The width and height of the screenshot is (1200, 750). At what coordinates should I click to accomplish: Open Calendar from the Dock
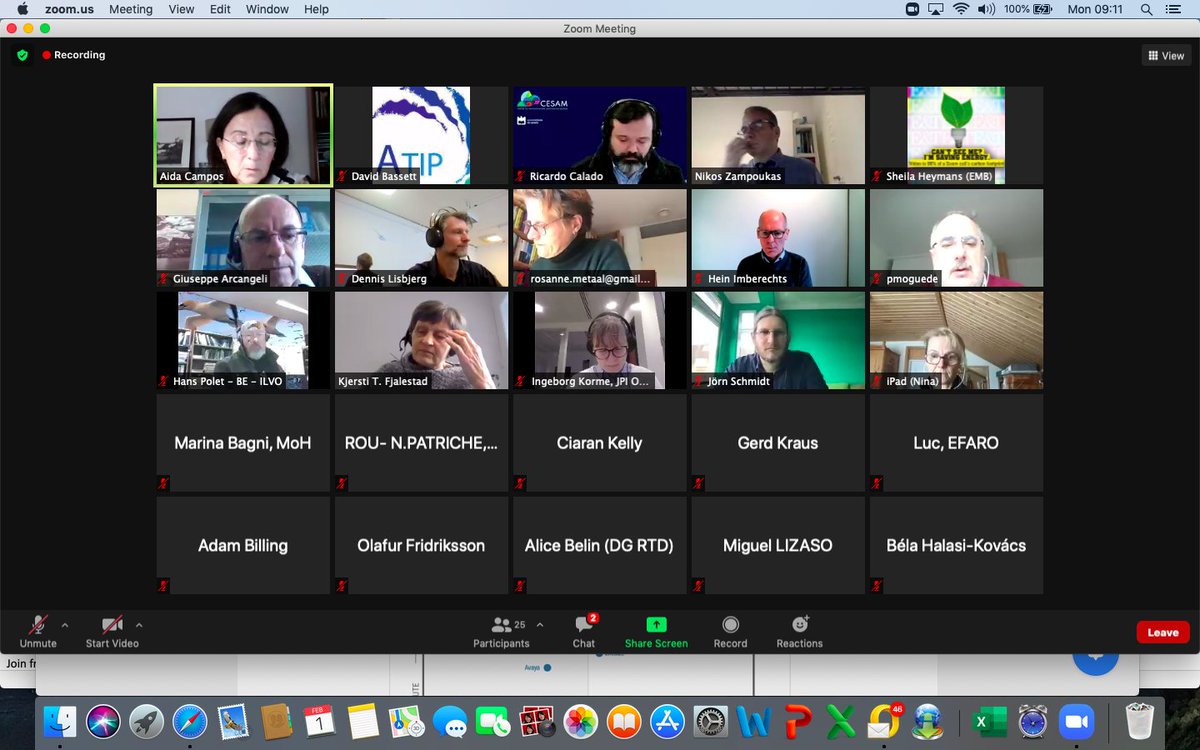[319, 720]
